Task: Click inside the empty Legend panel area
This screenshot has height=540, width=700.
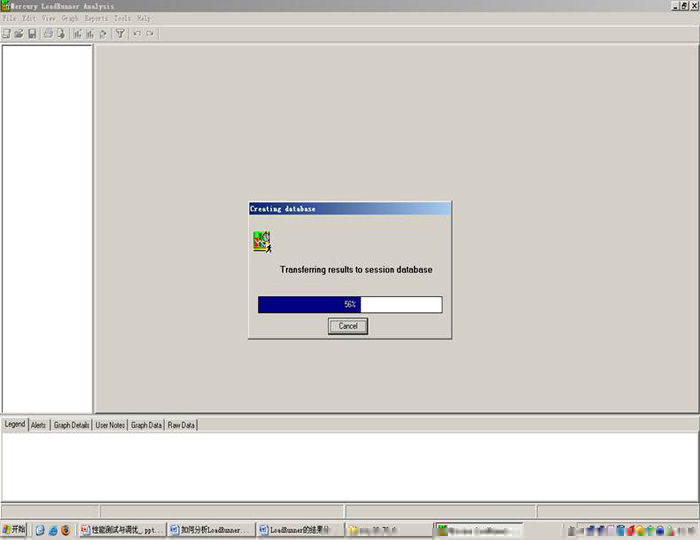Action: pyautogui.click(x=350, y=466)
